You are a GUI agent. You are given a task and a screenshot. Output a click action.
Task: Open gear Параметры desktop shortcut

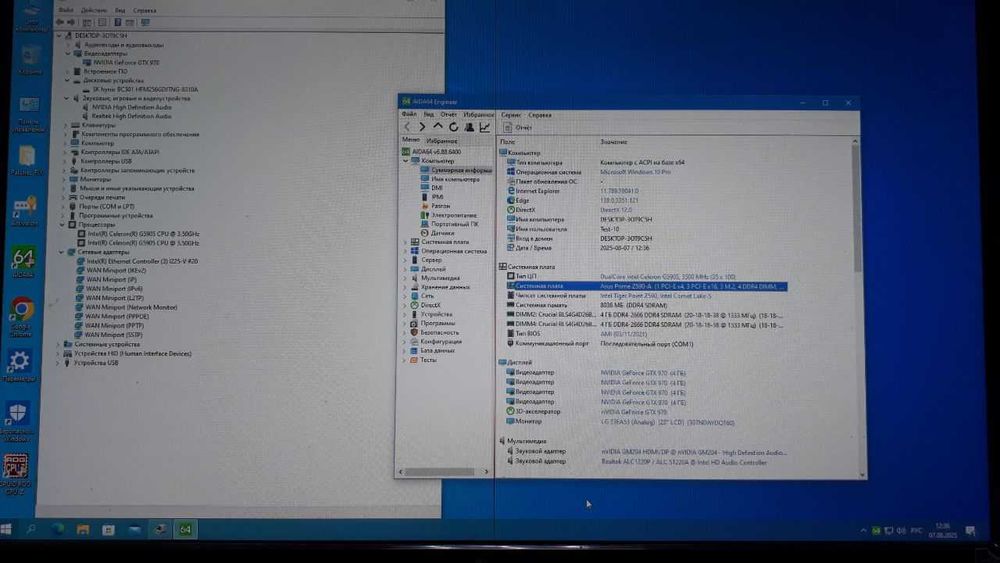pyautogui.click(x=18, y=366)
